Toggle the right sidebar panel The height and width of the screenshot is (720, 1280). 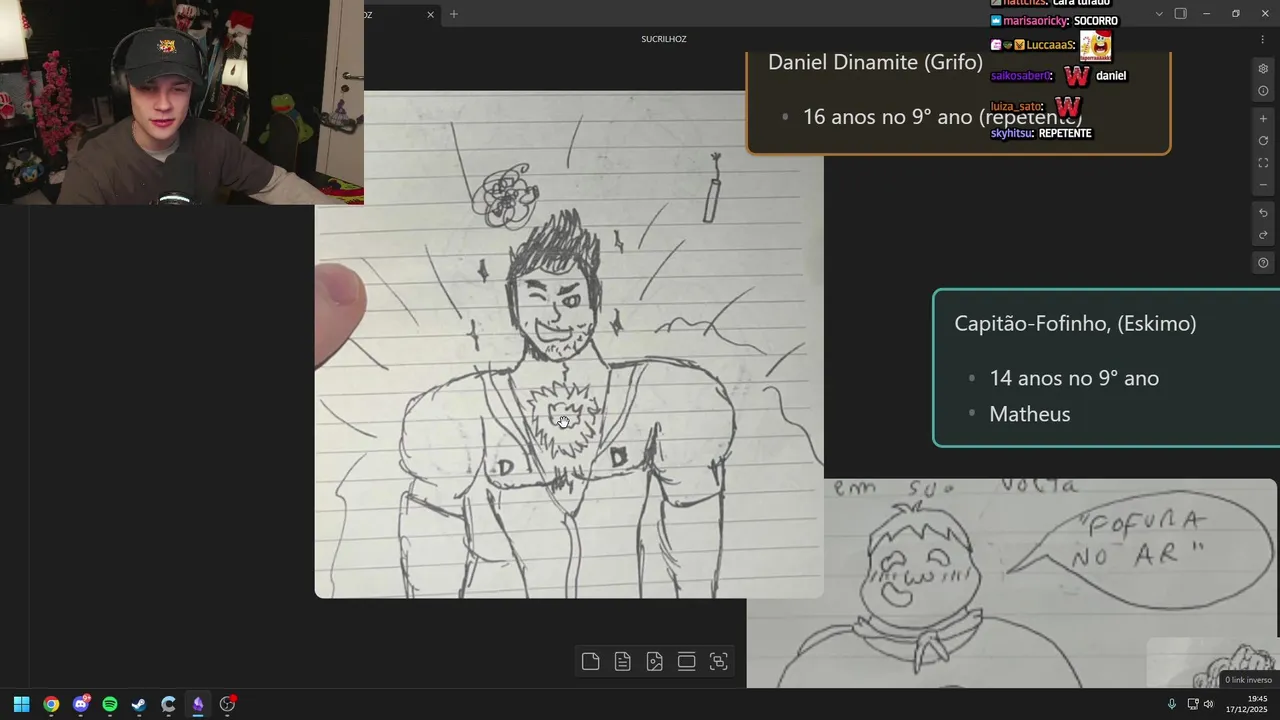[x=1180, y=14]
